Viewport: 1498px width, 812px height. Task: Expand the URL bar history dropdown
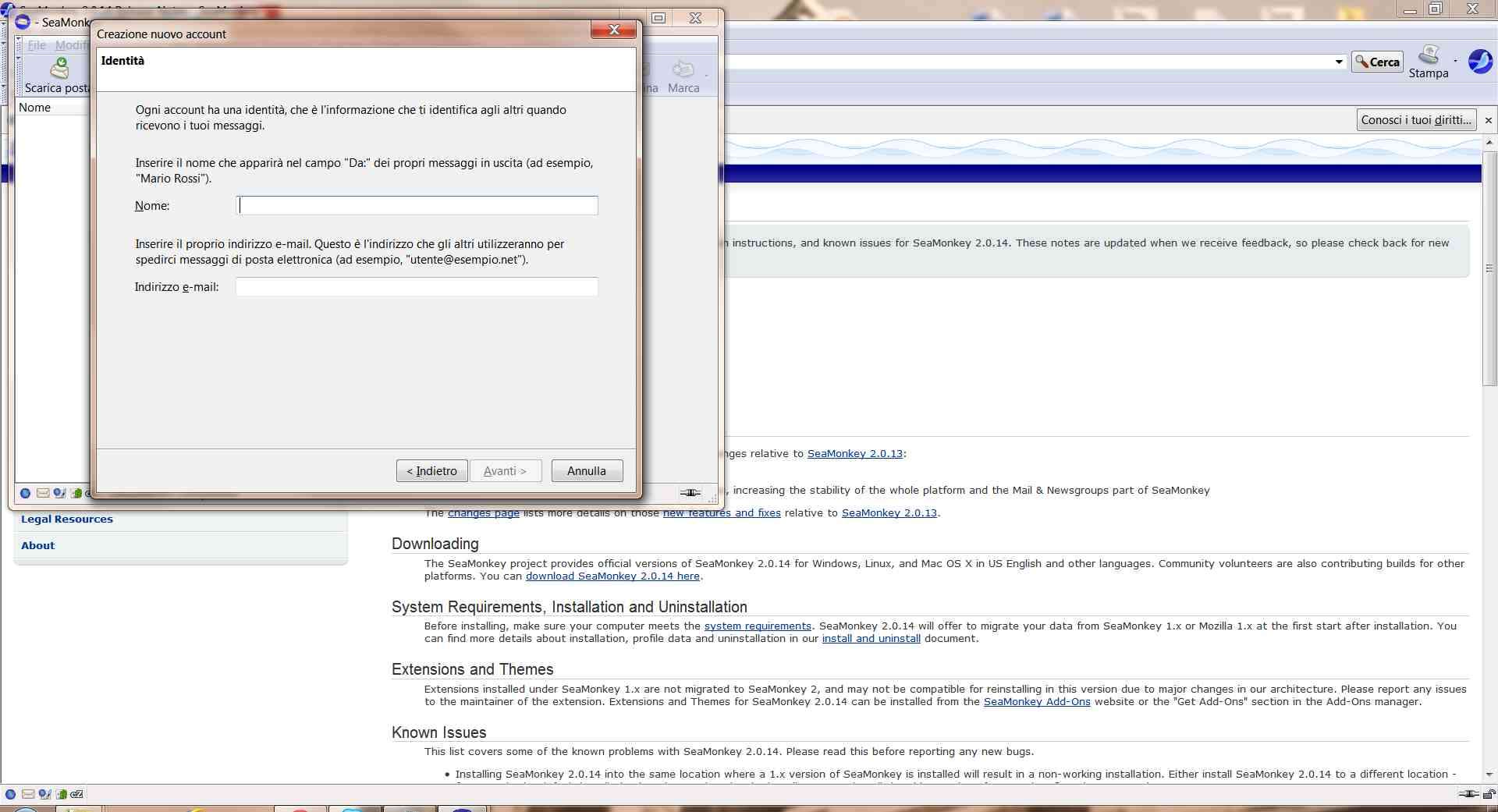tap(1339, 62)
